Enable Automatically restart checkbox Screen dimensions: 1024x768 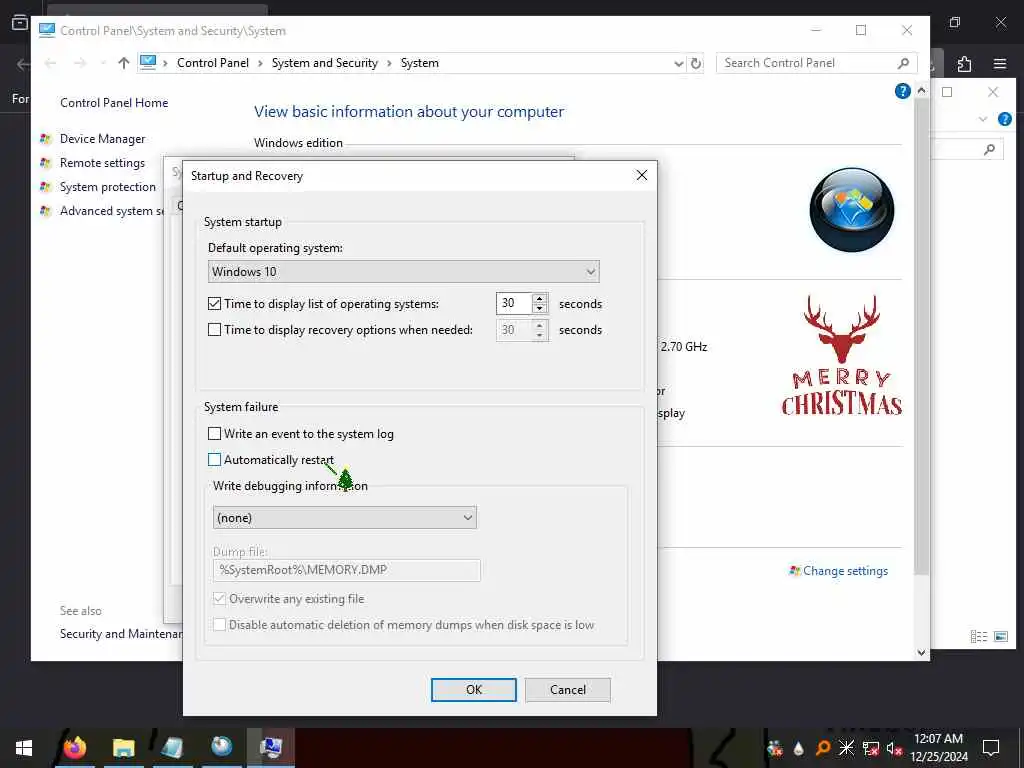click(214, 460)
